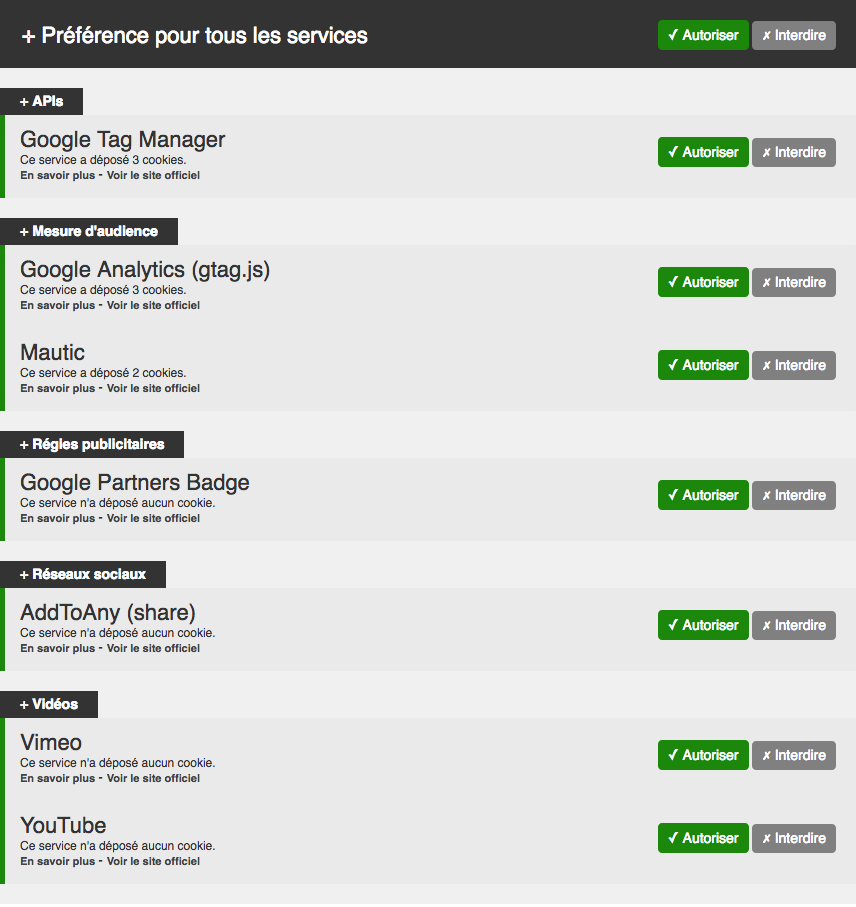Image resolution: width=856 pixels, height=907 pixels.
Task: Open En savoir plus for Google Tag Manager
Action: pos(57,175)
